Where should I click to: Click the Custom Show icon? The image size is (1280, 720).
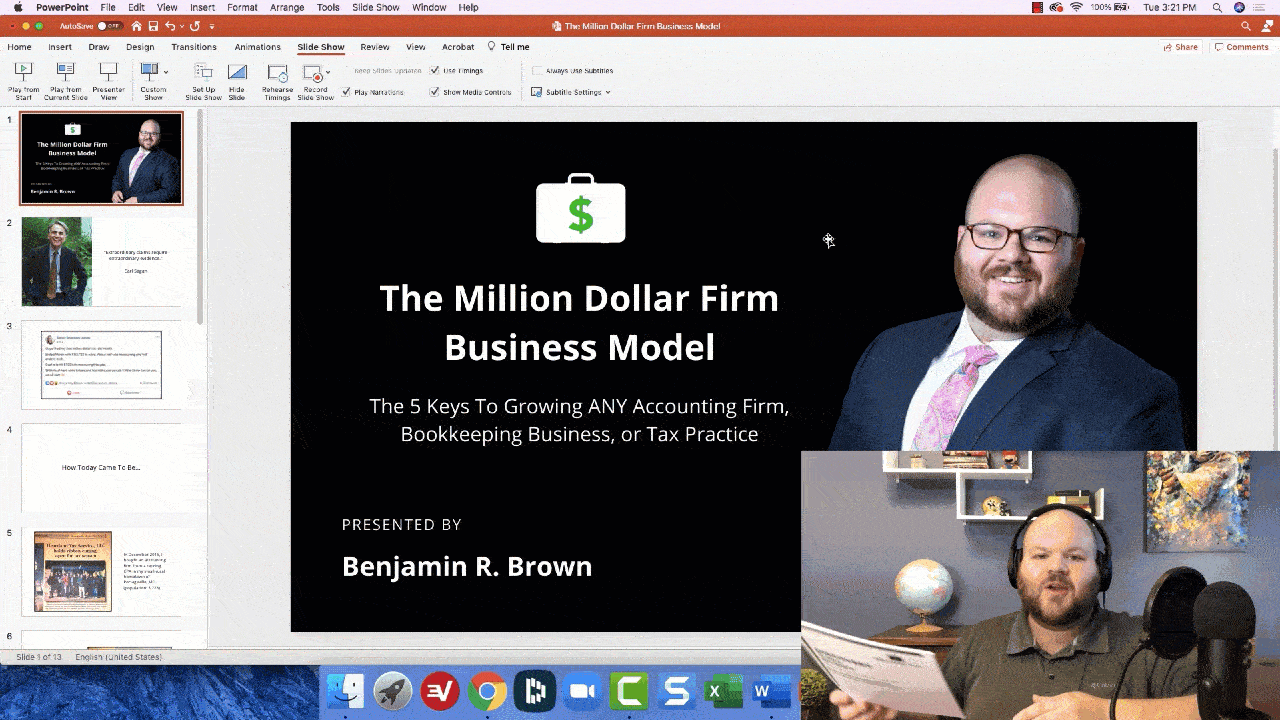click(x=149, y=72)
